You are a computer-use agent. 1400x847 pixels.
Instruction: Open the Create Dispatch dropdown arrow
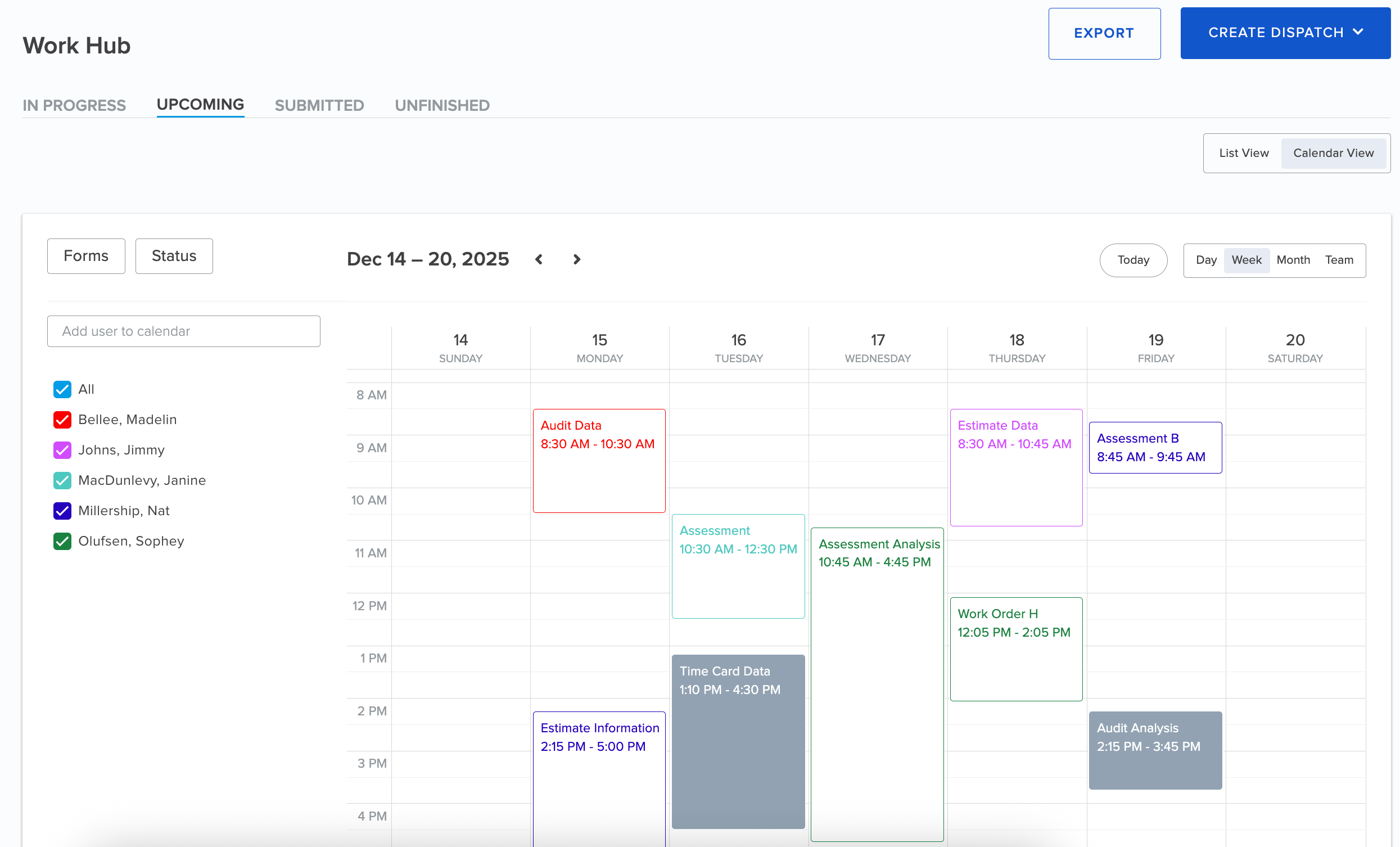pos(1358,33)
